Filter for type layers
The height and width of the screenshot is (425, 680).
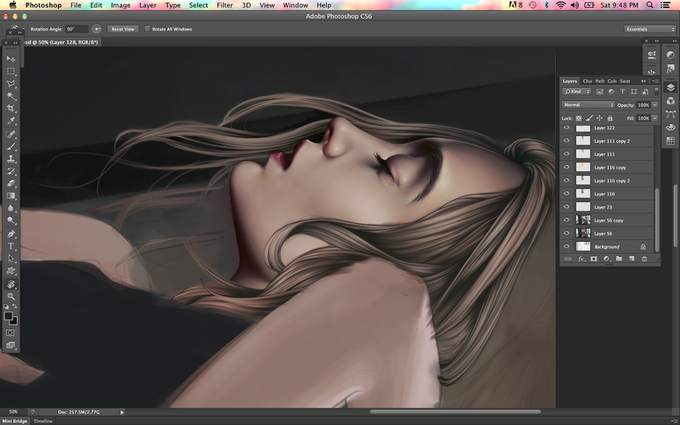(x=622, y=92)
